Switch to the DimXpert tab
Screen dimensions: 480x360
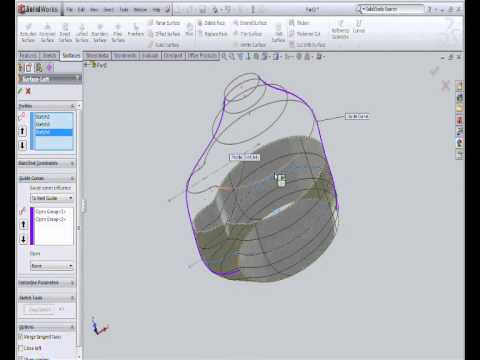[173, 56]
